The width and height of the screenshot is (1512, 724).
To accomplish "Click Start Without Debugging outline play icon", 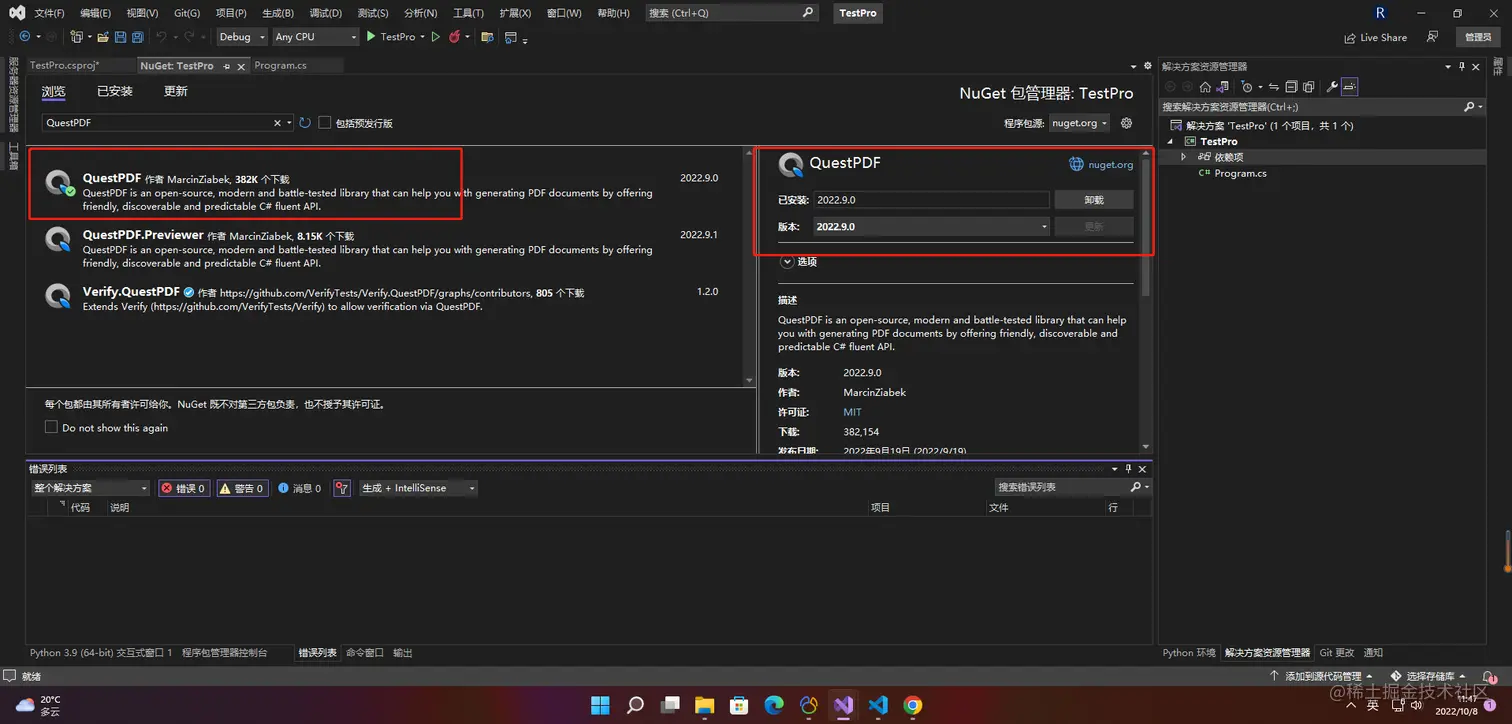I will click(436, 37).
